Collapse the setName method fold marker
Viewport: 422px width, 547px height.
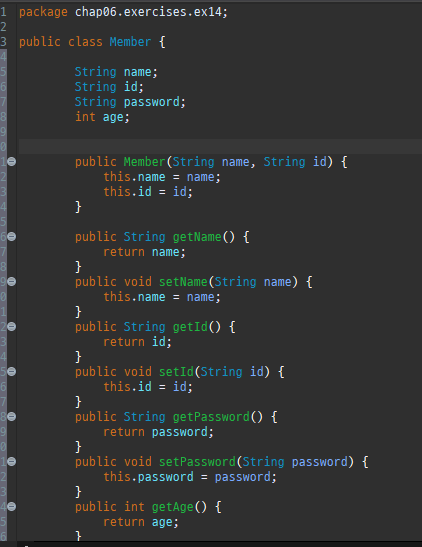click(x=12, y=282)
